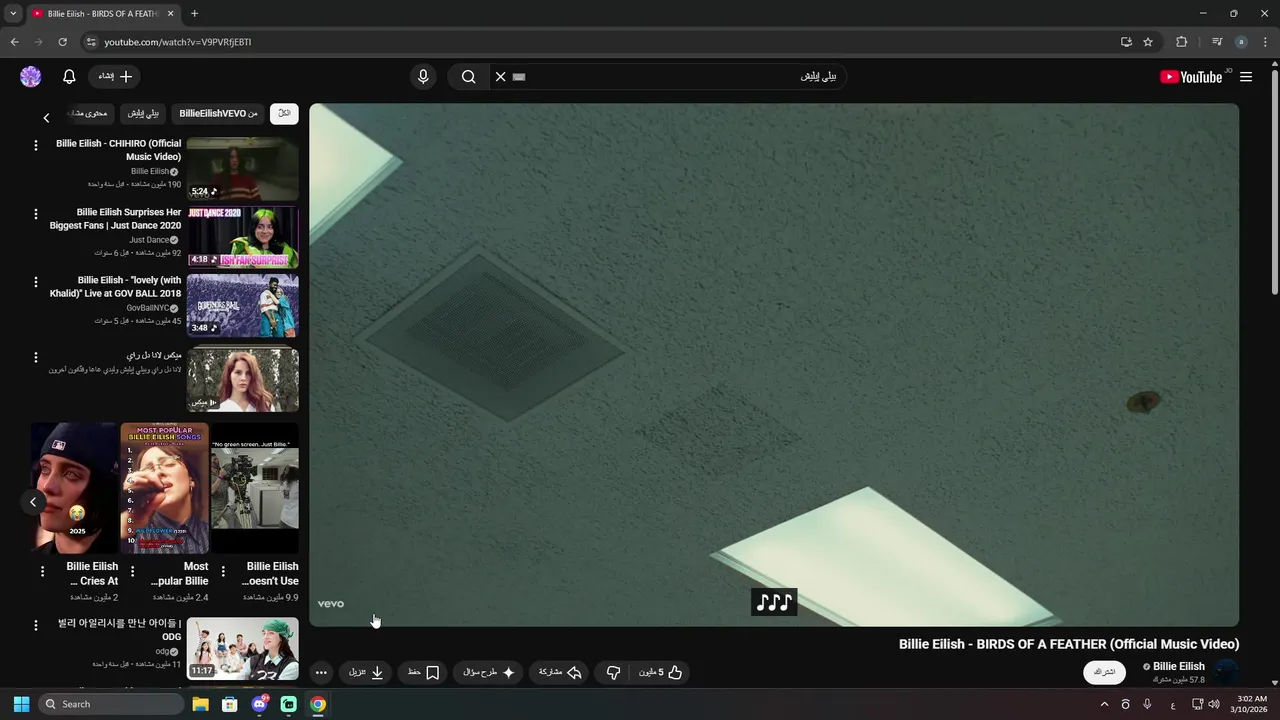Open Discord from the taskbar
The width and height of the screenshot is (1280, 720).
pos(260,704)
